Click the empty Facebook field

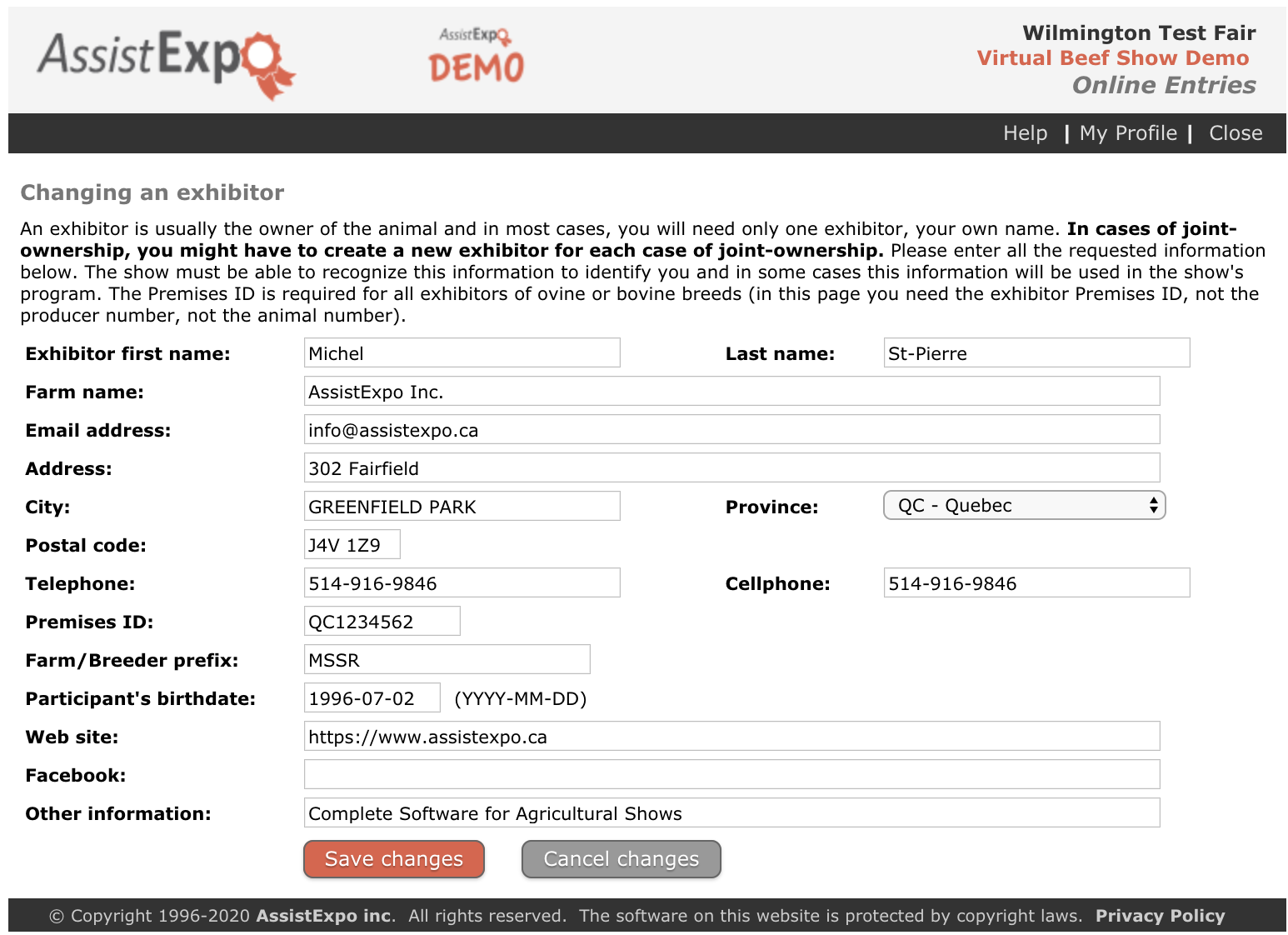[731, 775]
